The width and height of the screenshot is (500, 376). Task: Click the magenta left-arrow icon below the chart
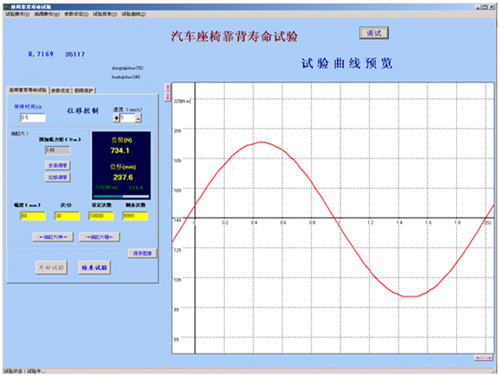pyautogui.click(x=479, y=358)
